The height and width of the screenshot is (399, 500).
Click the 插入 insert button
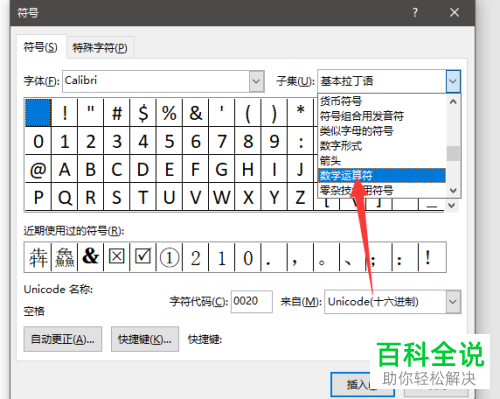pos(362,384)
